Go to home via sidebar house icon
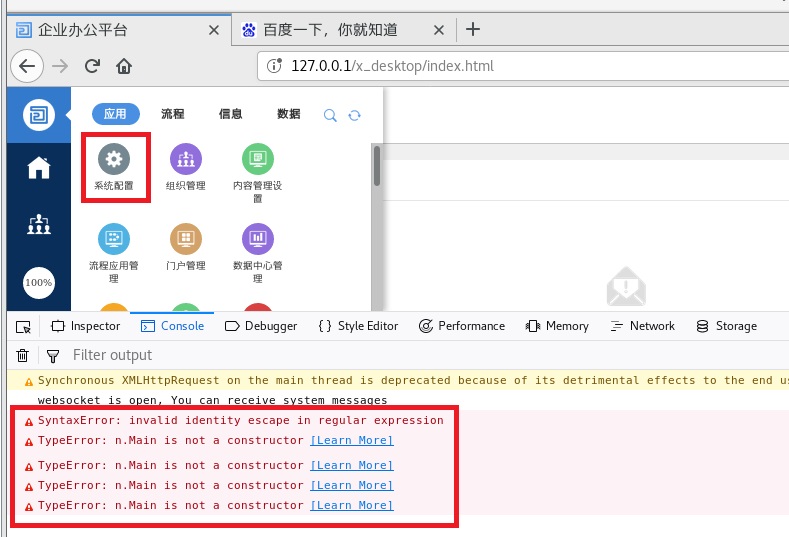Image resolution: width=789 pixels, height=537 pixels. pyautogui.click(x=39, y=168)
